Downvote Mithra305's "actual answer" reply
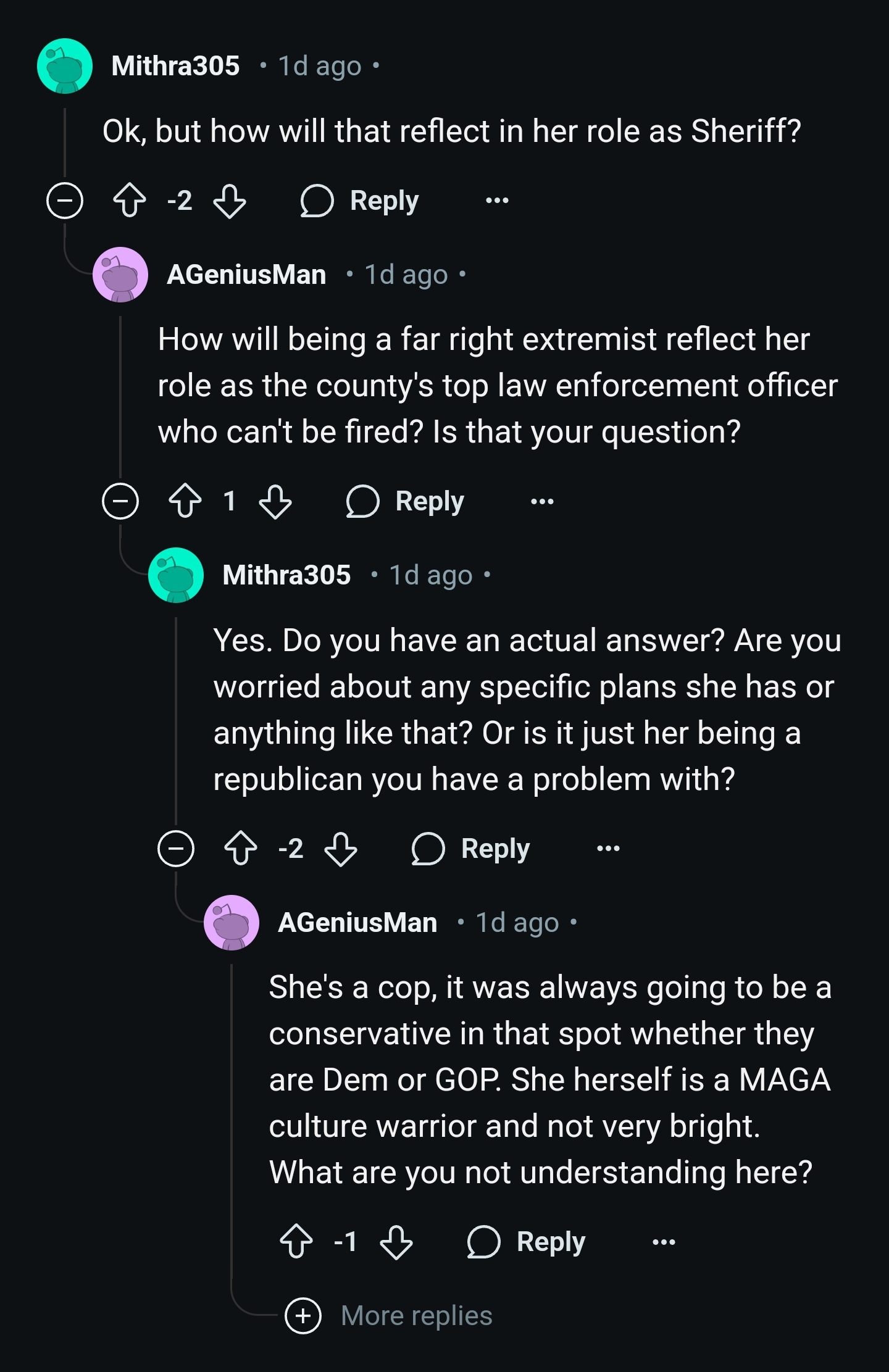 pyautogui.click(x=341, y=848)
